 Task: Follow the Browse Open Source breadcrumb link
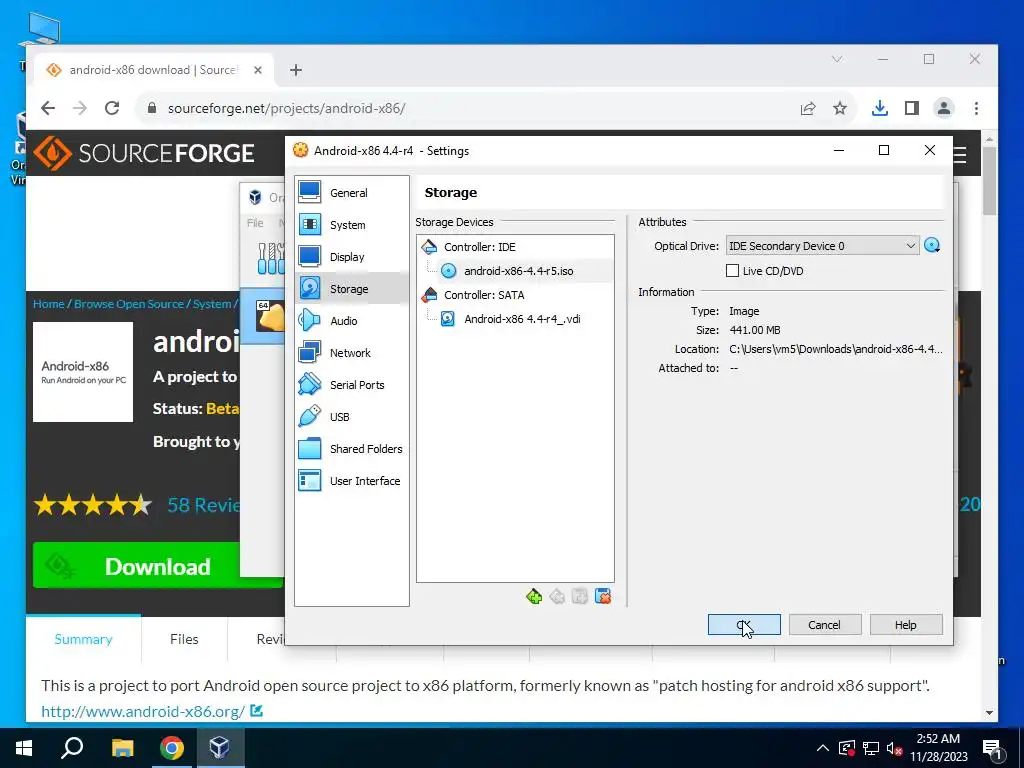[129, 304]
